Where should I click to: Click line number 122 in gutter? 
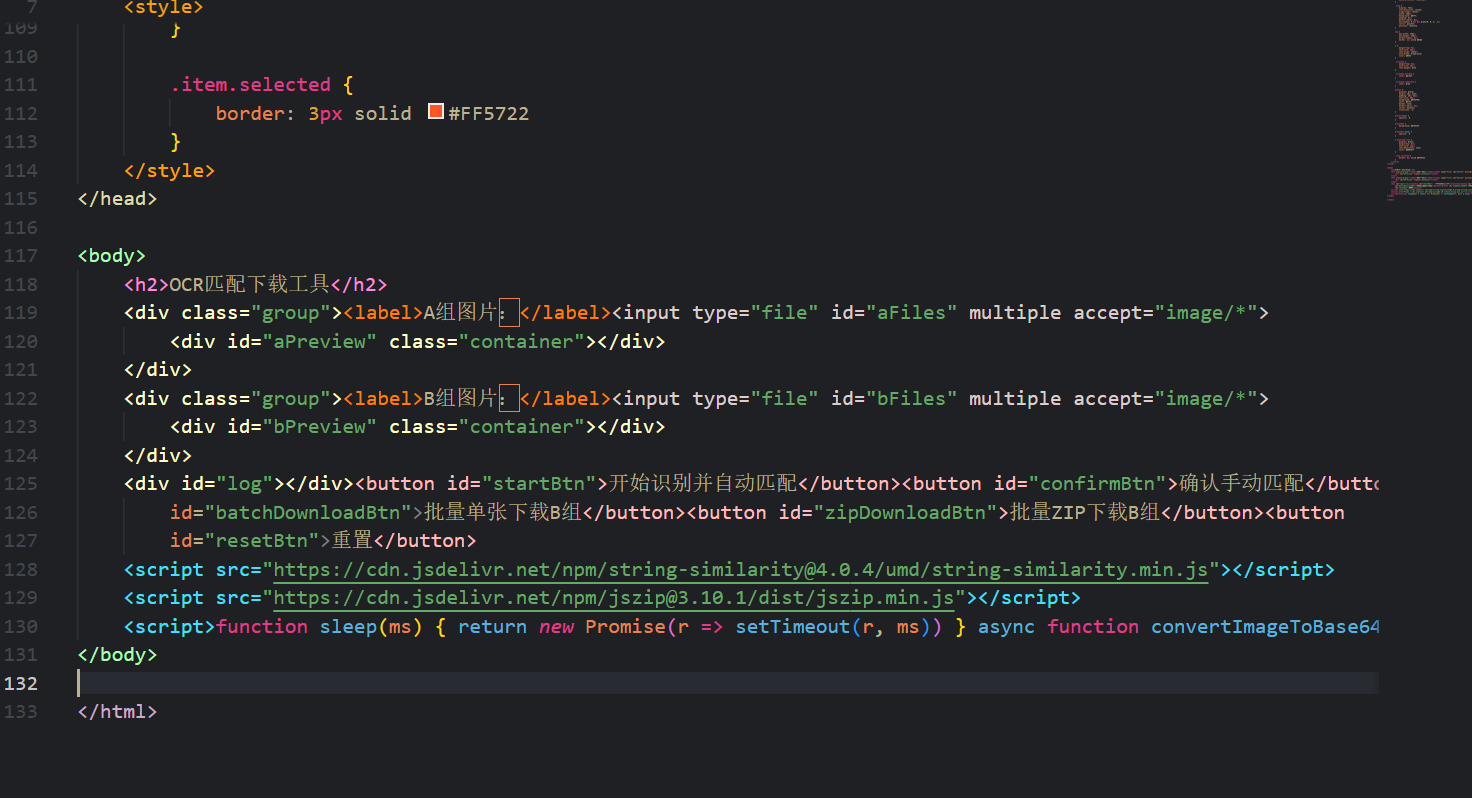pos(20,399)
